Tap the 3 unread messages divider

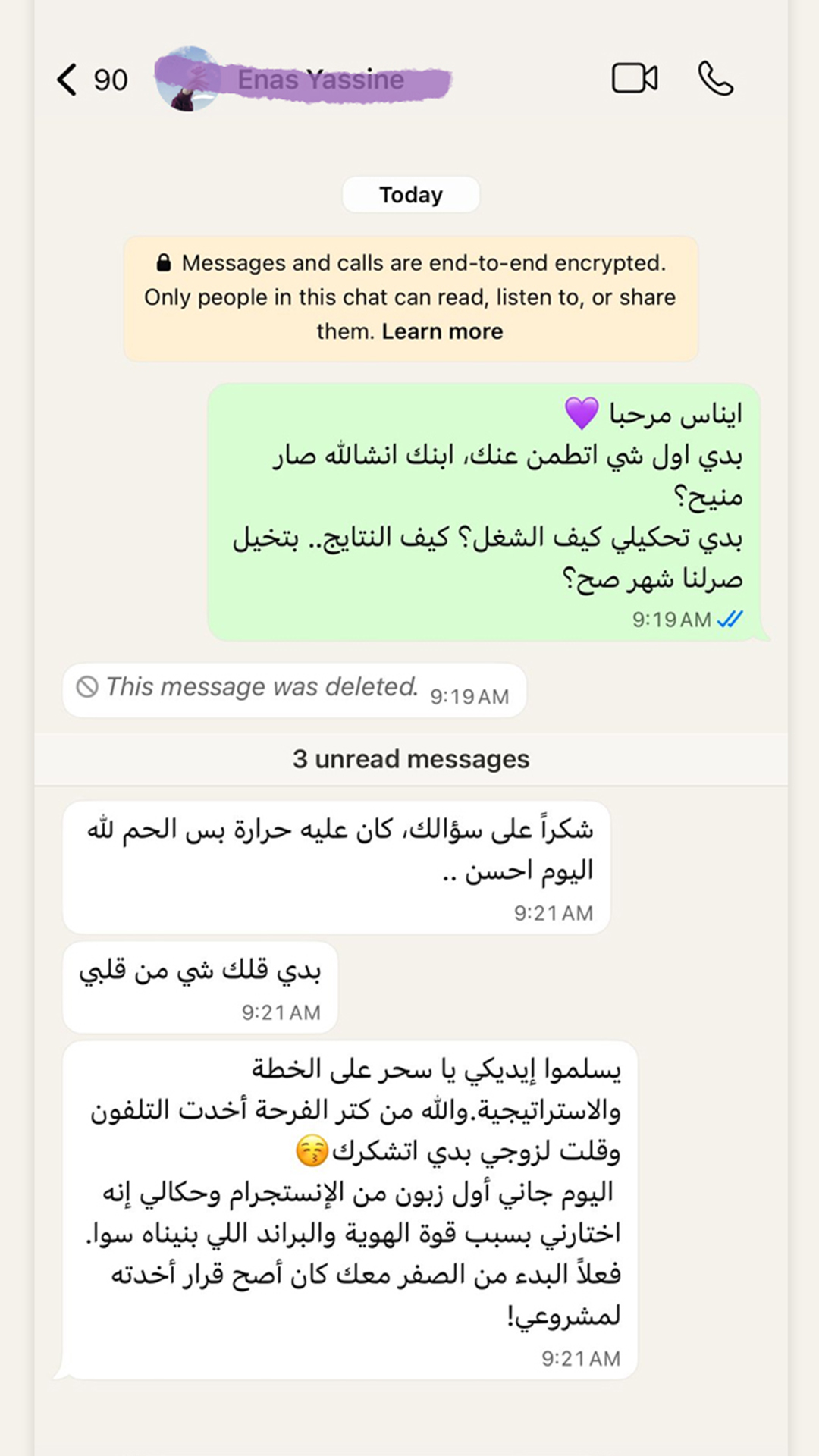pos(410,759)
